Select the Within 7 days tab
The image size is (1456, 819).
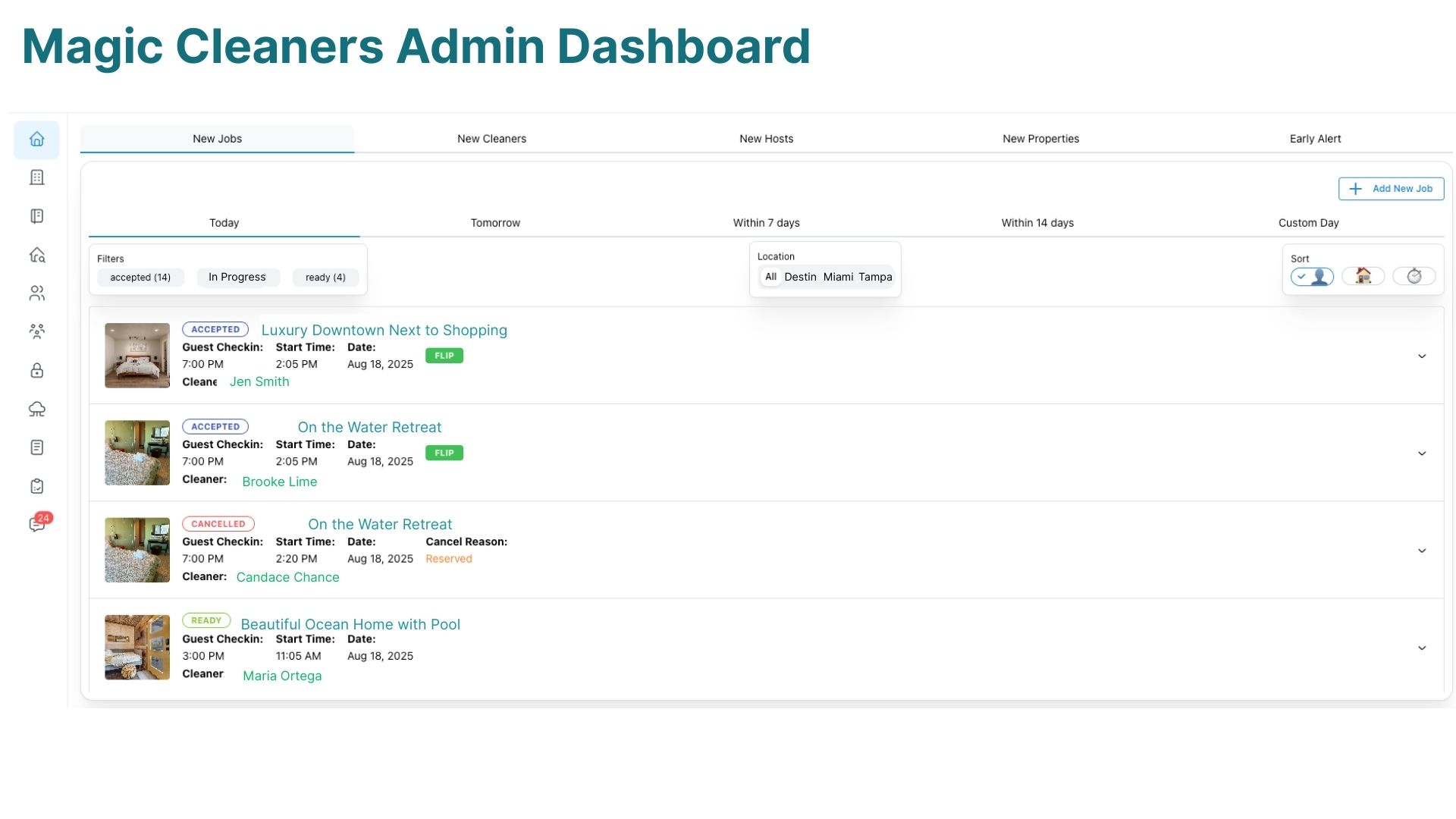click(x=766, y=223)
